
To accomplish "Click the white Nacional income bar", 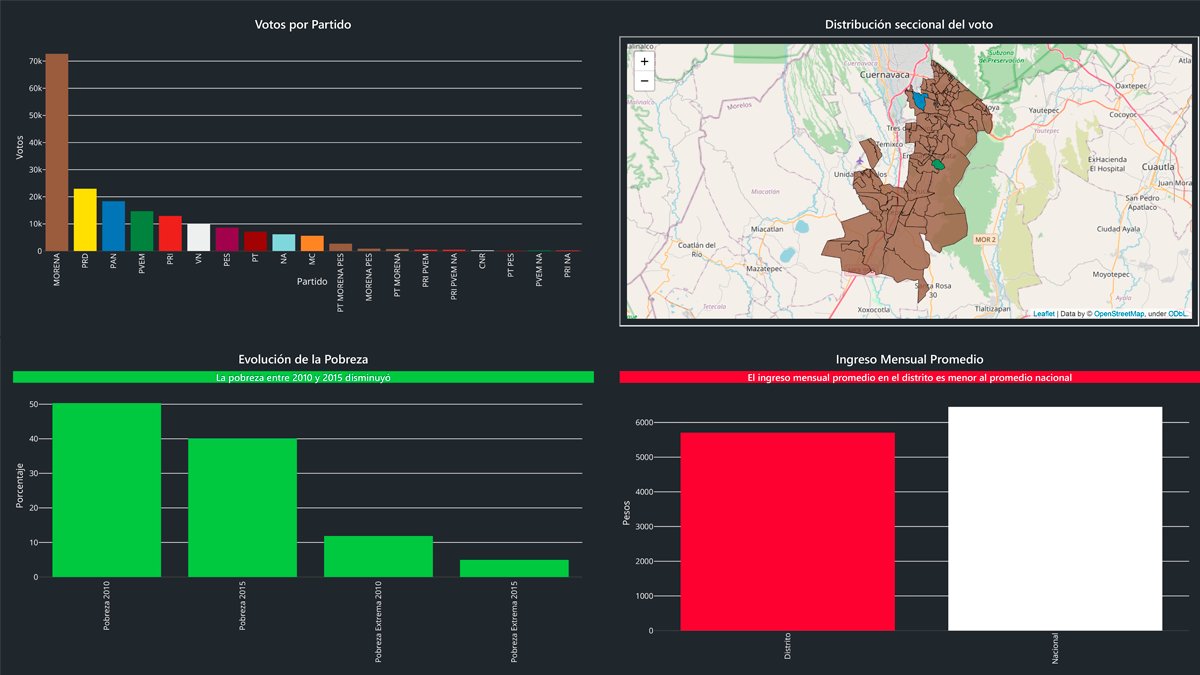I will pos(1055,519).
